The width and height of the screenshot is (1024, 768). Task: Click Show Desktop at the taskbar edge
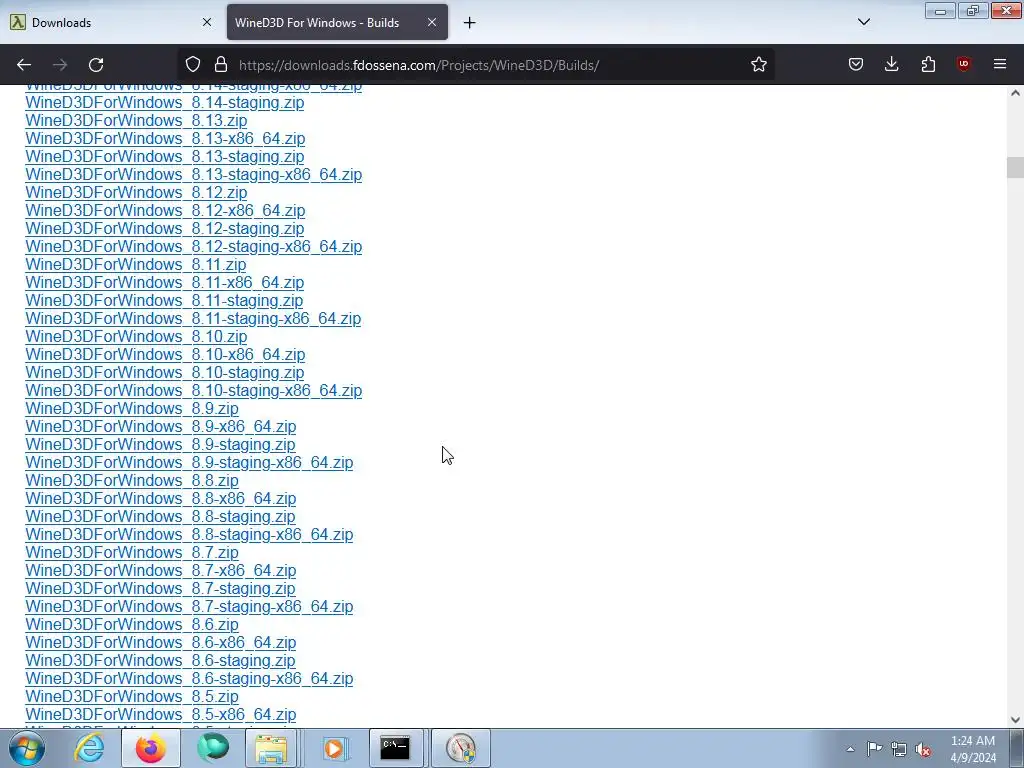[1017, 748]
